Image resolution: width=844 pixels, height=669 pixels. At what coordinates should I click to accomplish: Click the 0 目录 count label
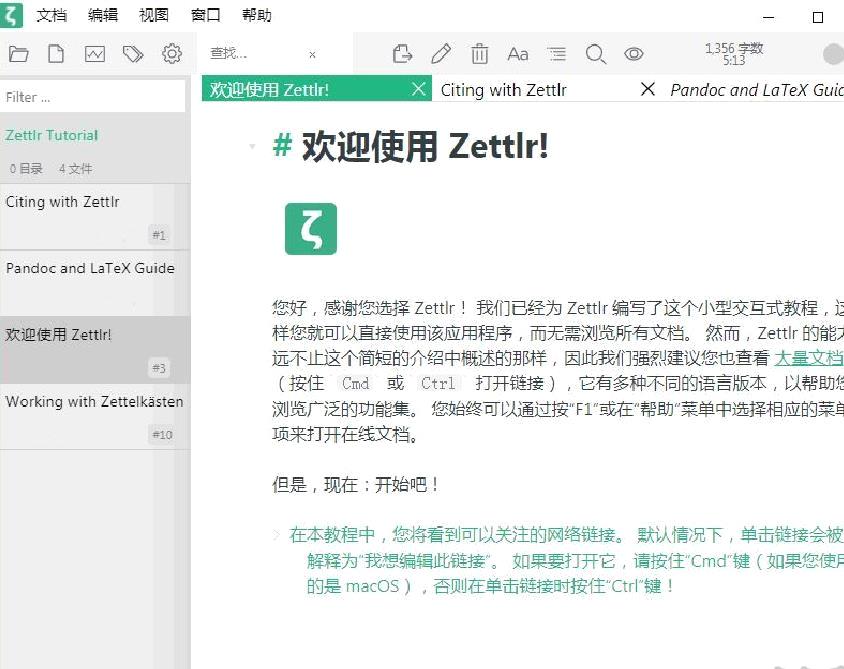[x=26, y=168]
